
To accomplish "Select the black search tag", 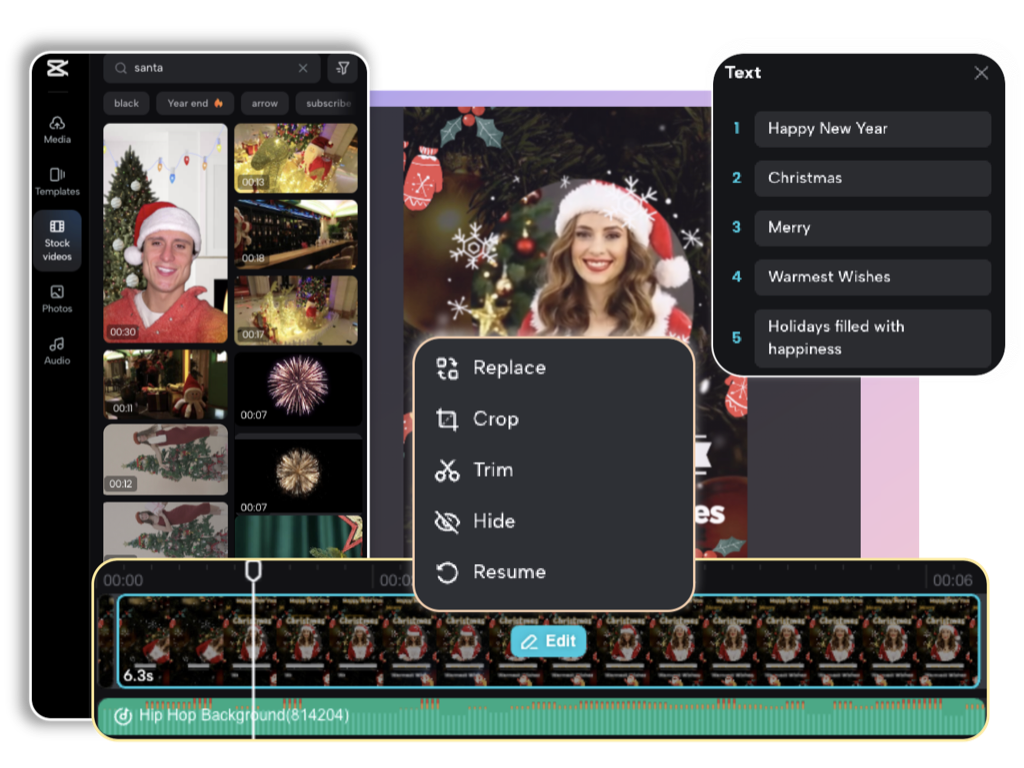I will coord(126,103).
